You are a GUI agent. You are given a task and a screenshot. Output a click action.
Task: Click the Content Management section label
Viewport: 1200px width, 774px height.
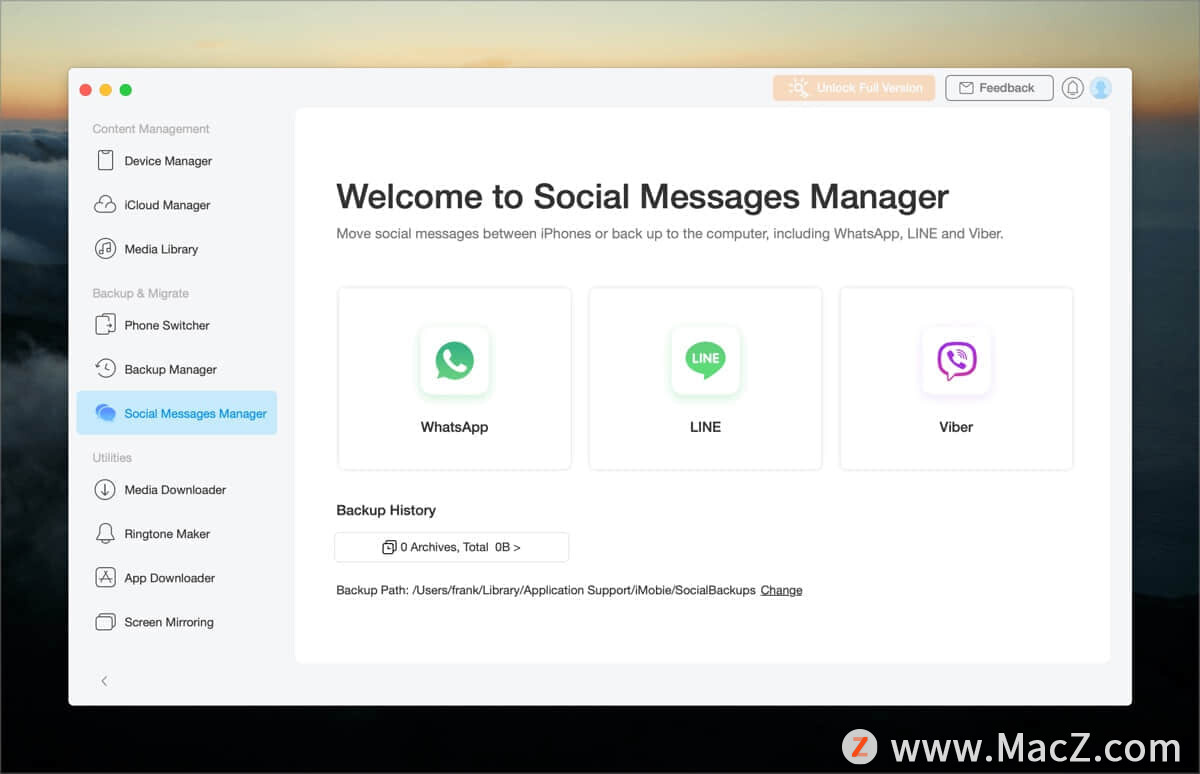pos(151,129)
